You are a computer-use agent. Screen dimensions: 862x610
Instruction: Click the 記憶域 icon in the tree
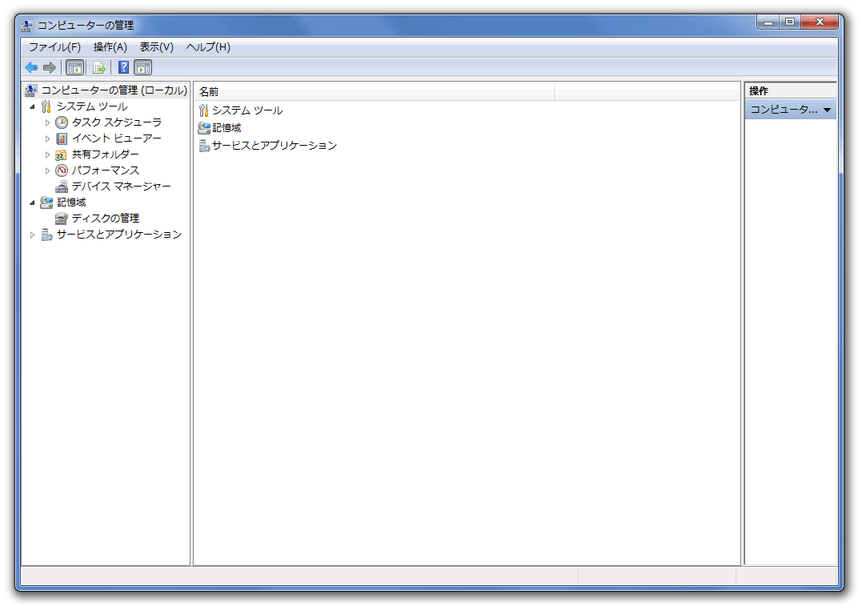[46, 202]
